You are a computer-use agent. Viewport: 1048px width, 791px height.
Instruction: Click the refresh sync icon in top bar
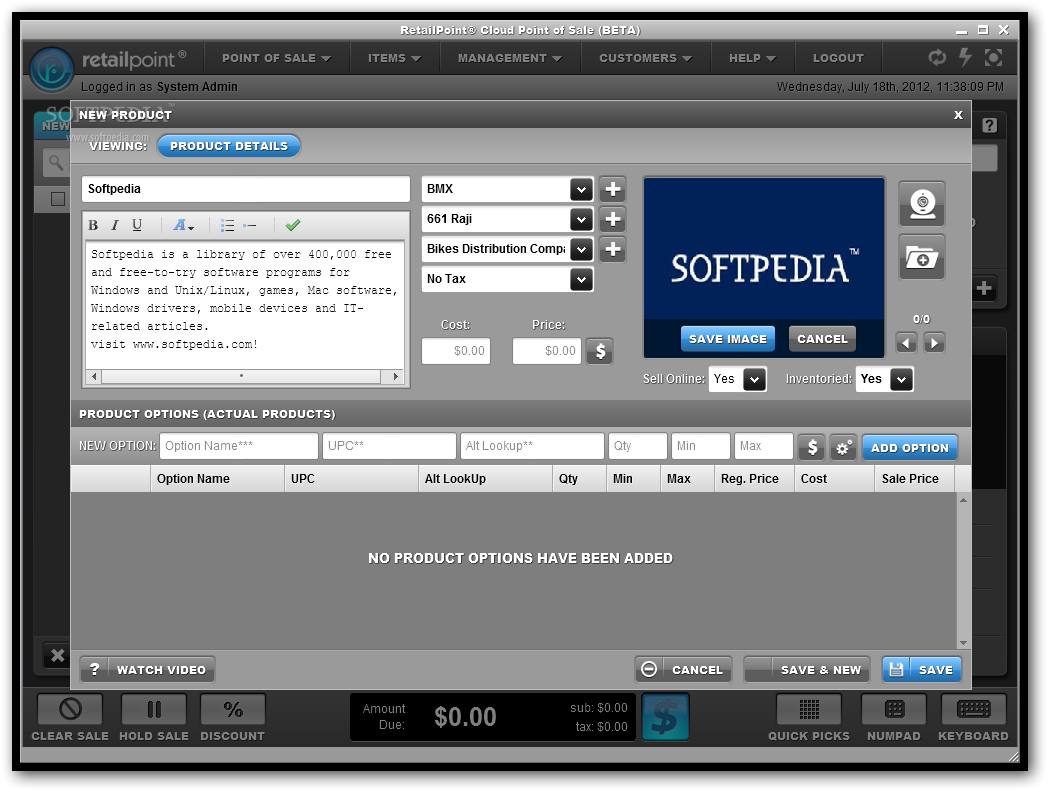point(937,58)
